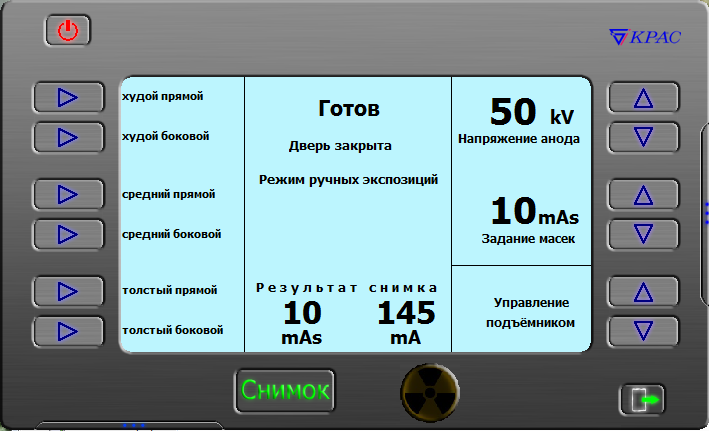Select the худой боковой preset arrow

pos(68,136)
